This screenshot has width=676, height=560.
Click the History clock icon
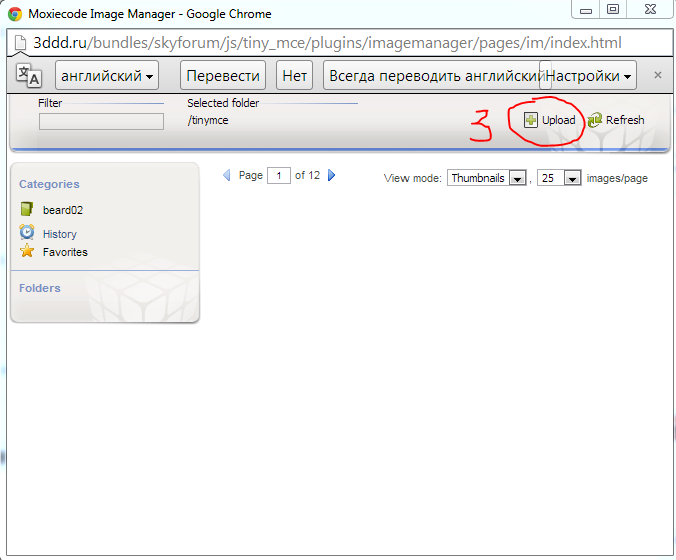click(27, 232)
